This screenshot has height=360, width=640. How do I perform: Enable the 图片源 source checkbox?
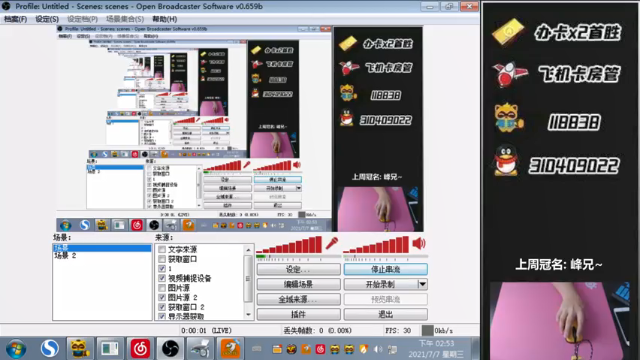pyautogui.click(x=162, y=288)
